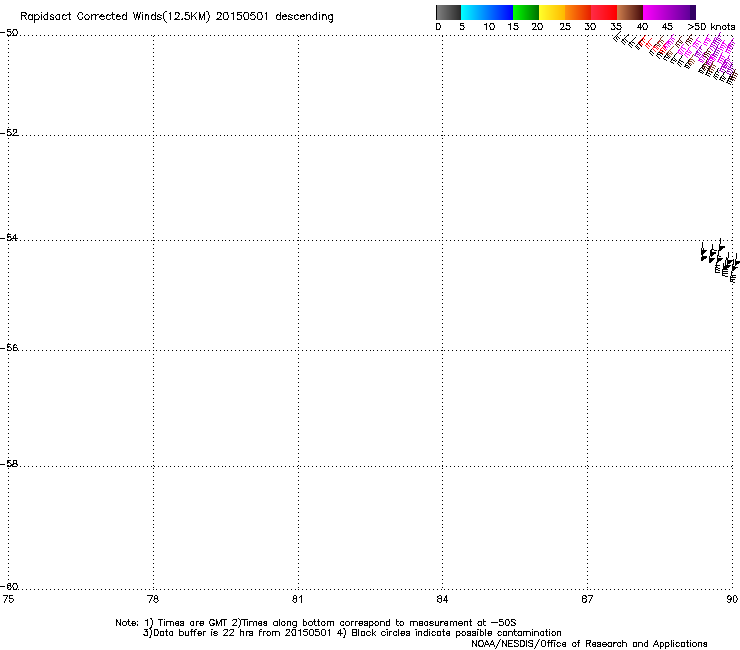The height and width of the screenshot is (650, 740).
Task: Click latitude label '-60'
Action: 9,586
